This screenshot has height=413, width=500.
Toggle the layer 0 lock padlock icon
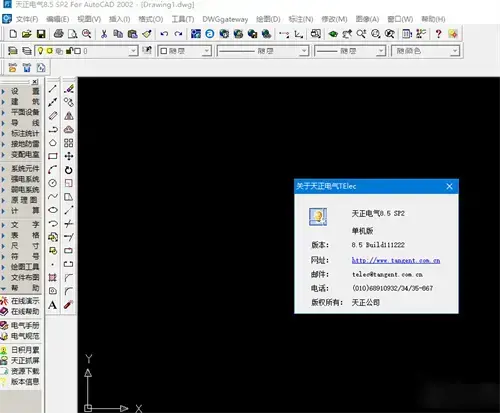[69, 51]
